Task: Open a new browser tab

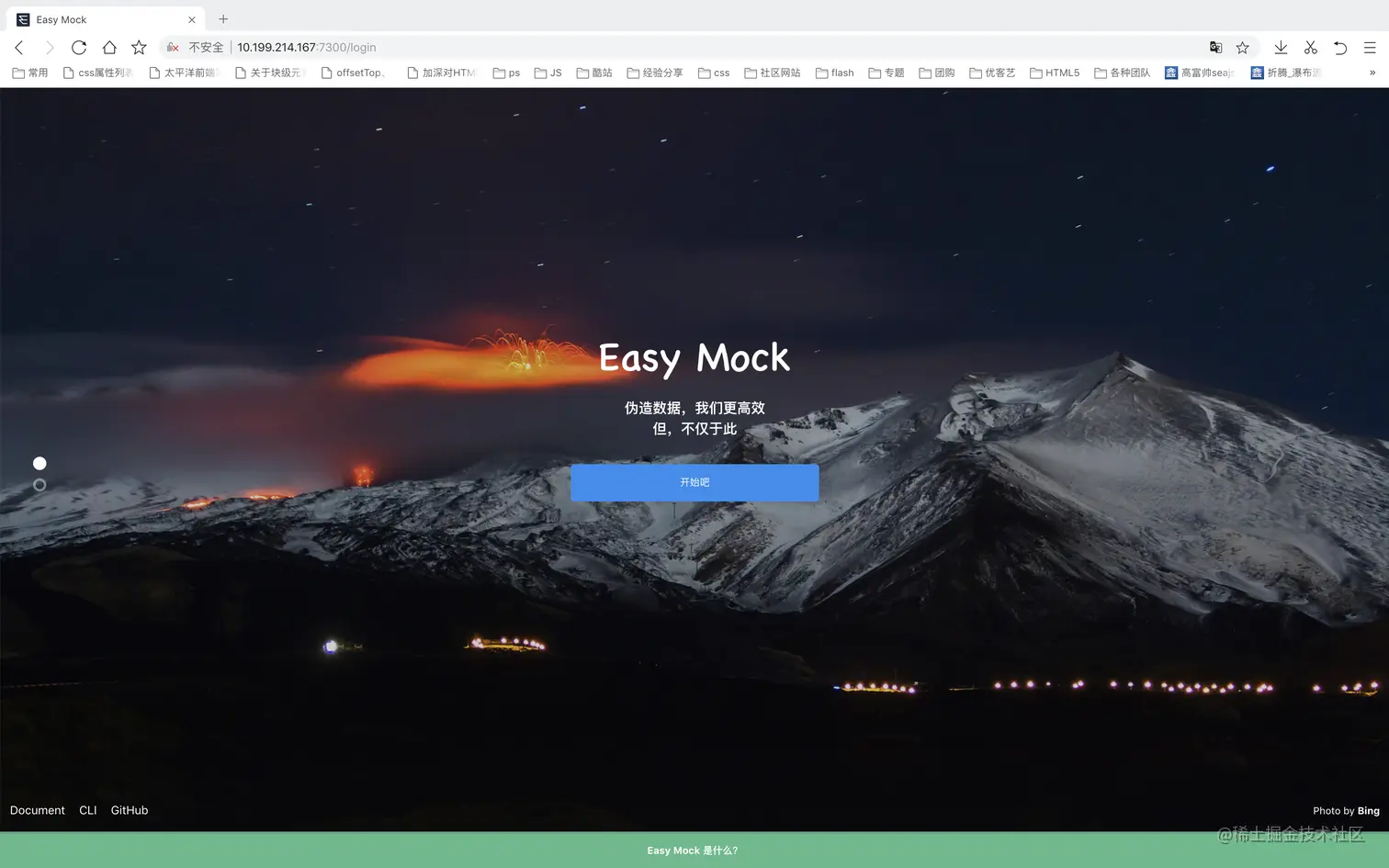Action: tap(223, 19)
